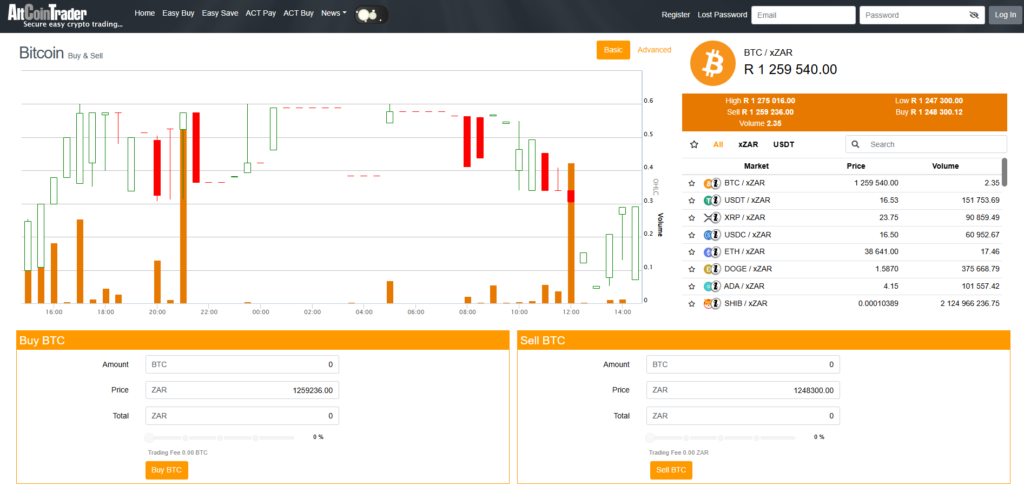Filter markets by USDT tab
The width and height of the screenshot is (1024, 486).
[784, 144]
